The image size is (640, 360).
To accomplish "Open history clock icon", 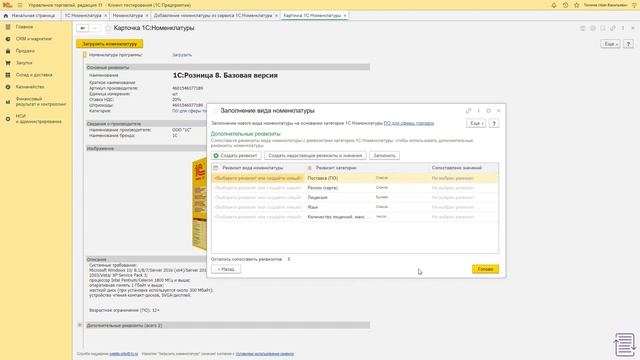I will [565, 5].
